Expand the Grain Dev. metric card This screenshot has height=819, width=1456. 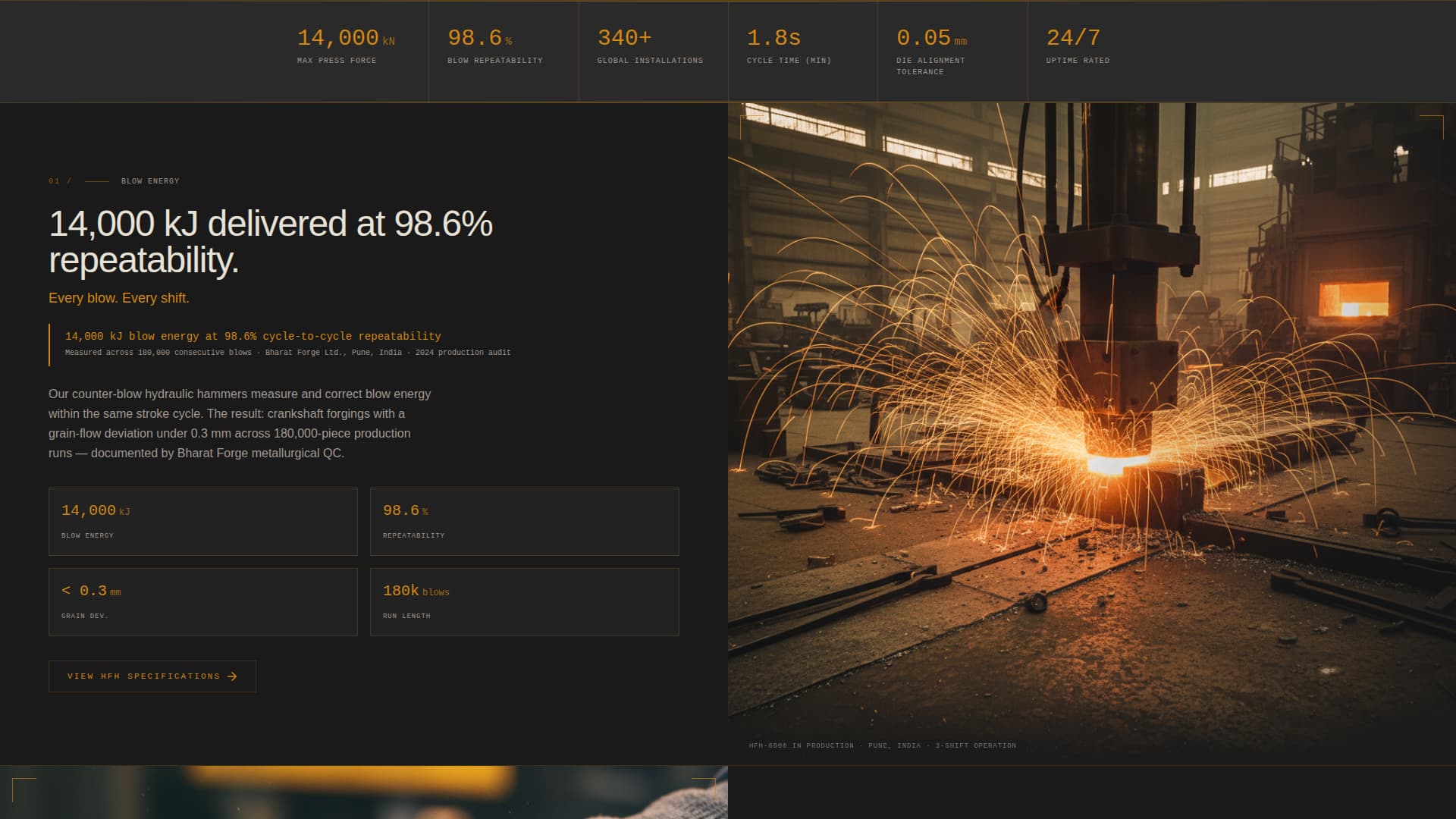point(202,601)
